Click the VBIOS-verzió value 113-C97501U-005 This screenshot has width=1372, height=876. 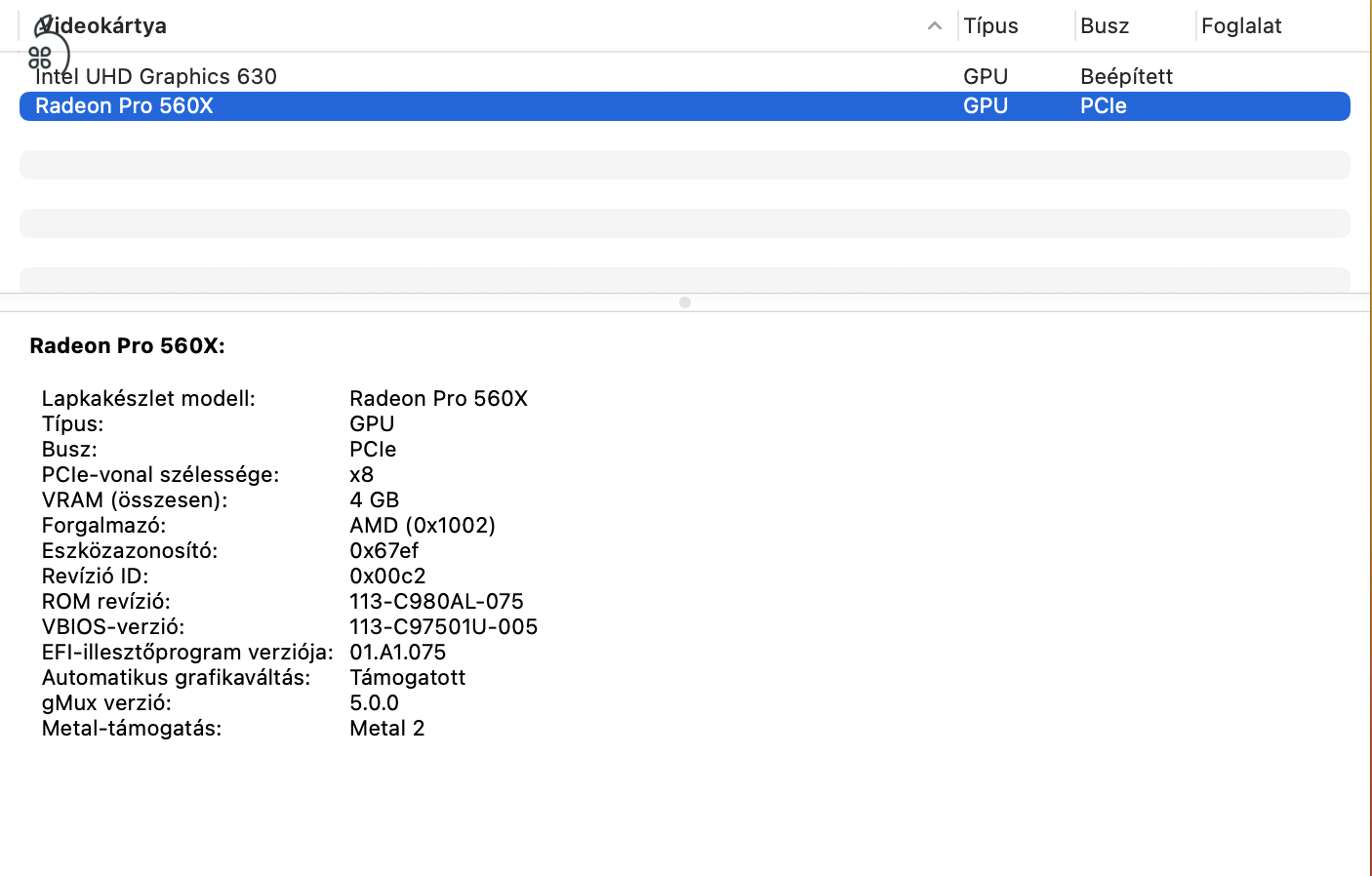[x=444, y=627]
